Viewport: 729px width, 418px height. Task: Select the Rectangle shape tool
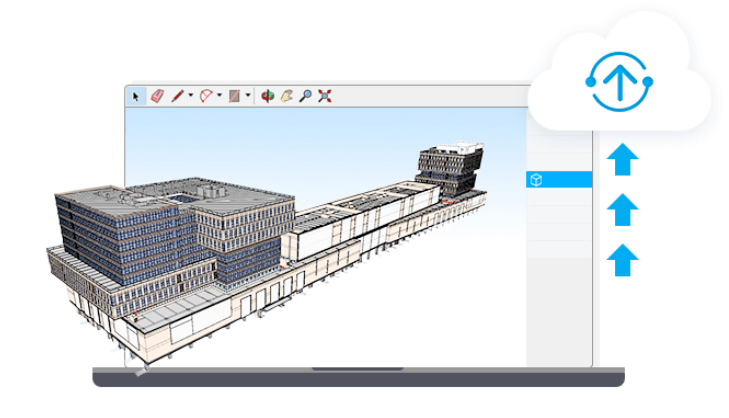tap(234, 96)
